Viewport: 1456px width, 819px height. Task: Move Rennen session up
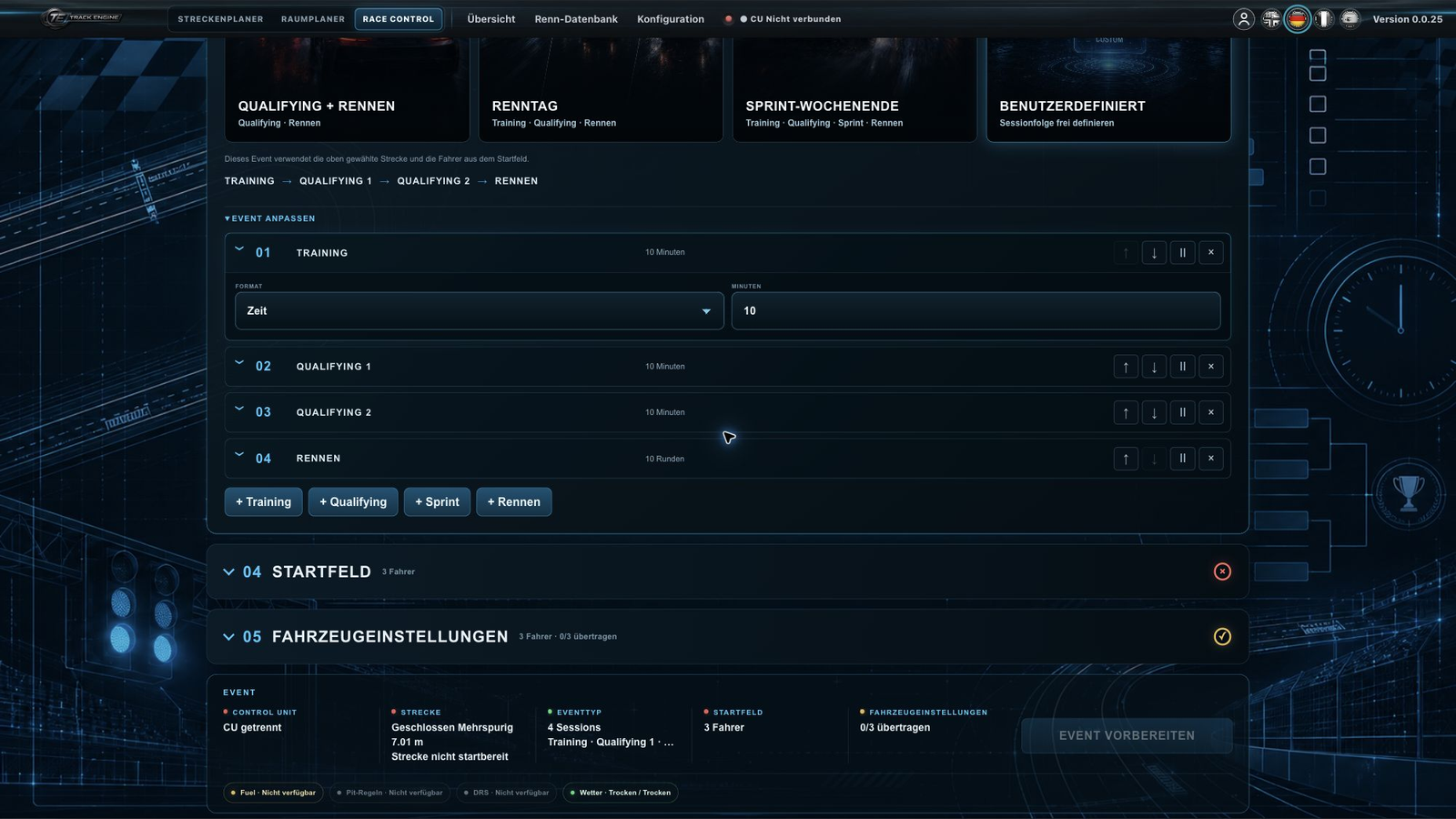(x=1126, y=459)
